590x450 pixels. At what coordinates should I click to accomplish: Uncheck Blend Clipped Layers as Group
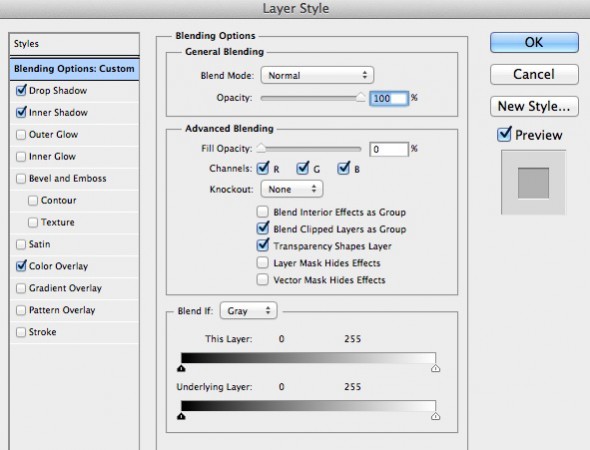coord(263,228)
